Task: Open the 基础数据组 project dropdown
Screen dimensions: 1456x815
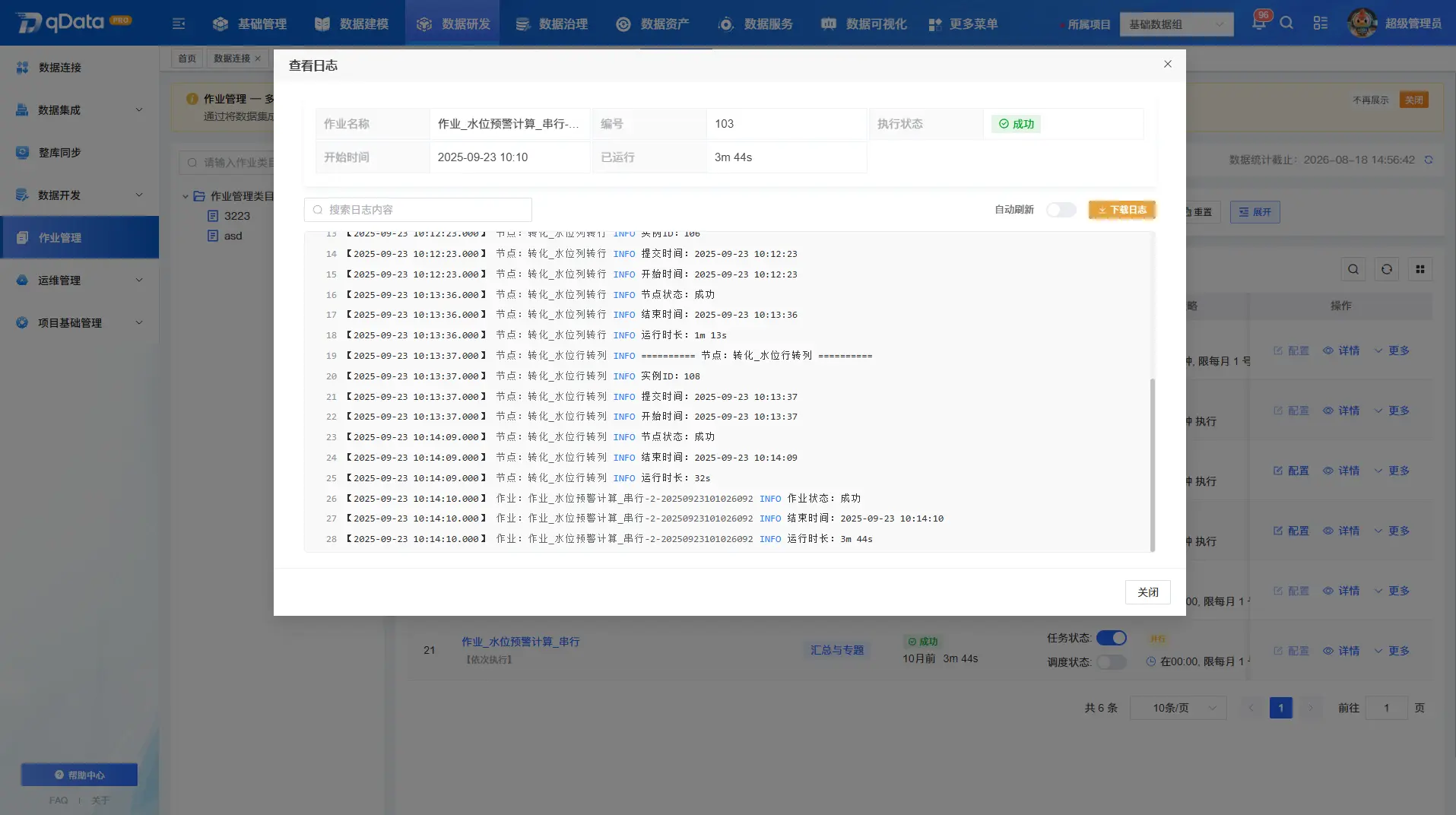Action: coord(1176,24)
